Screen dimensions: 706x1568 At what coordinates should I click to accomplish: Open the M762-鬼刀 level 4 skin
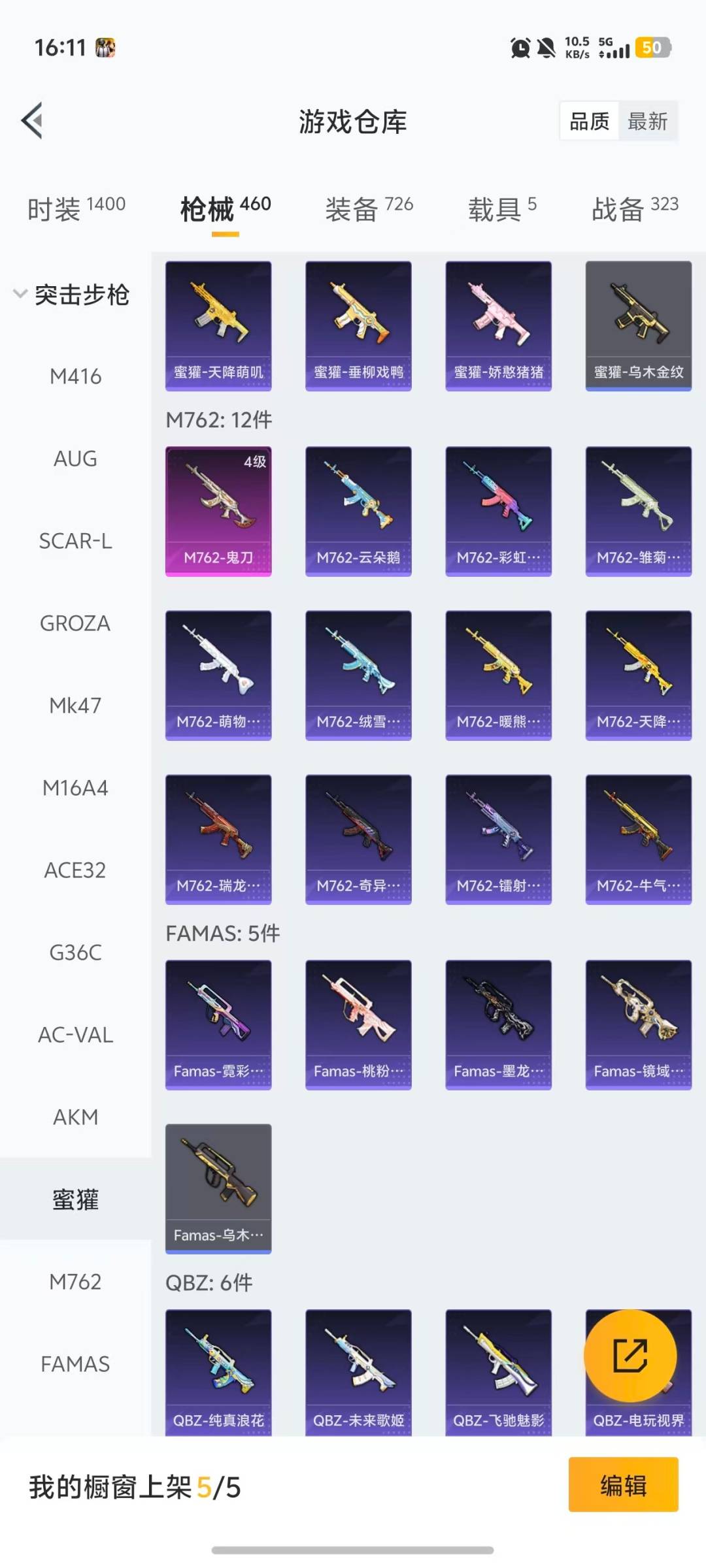(218, 511)
